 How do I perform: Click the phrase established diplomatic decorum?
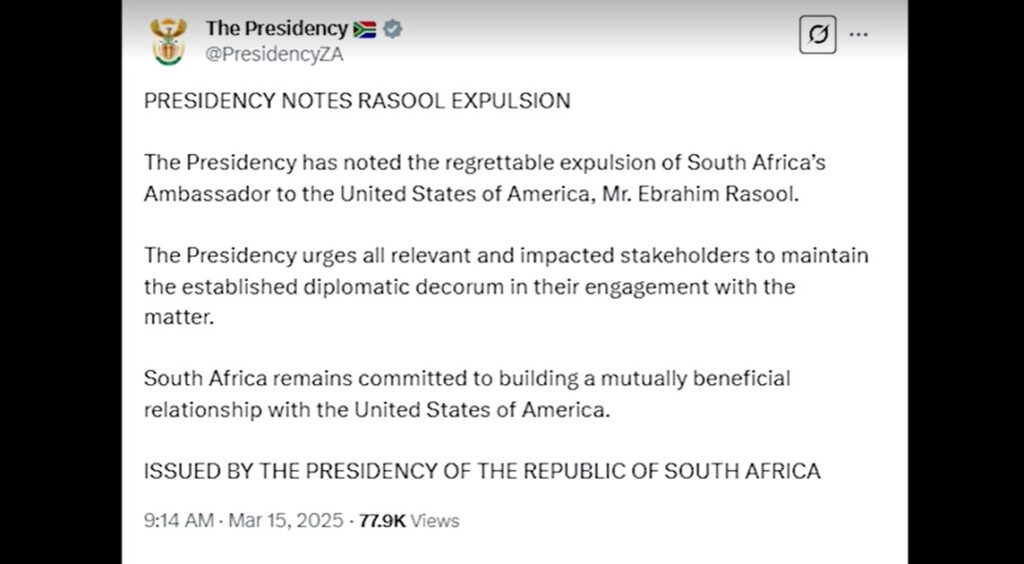tap(317, 287)
